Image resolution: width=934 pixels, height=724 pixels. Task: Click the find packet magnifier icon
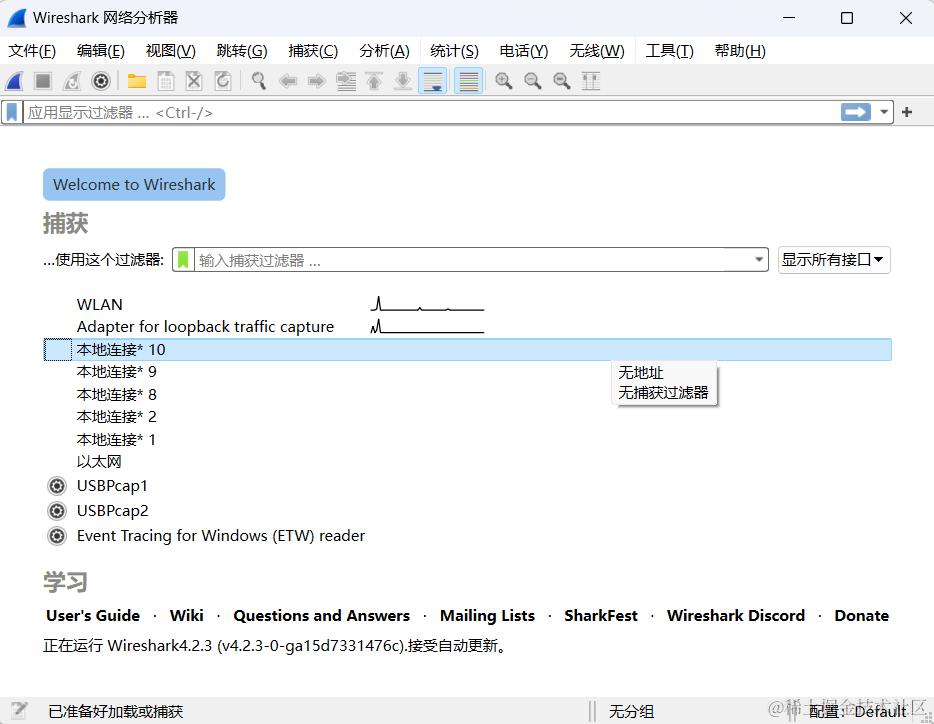tap(259, 81)
